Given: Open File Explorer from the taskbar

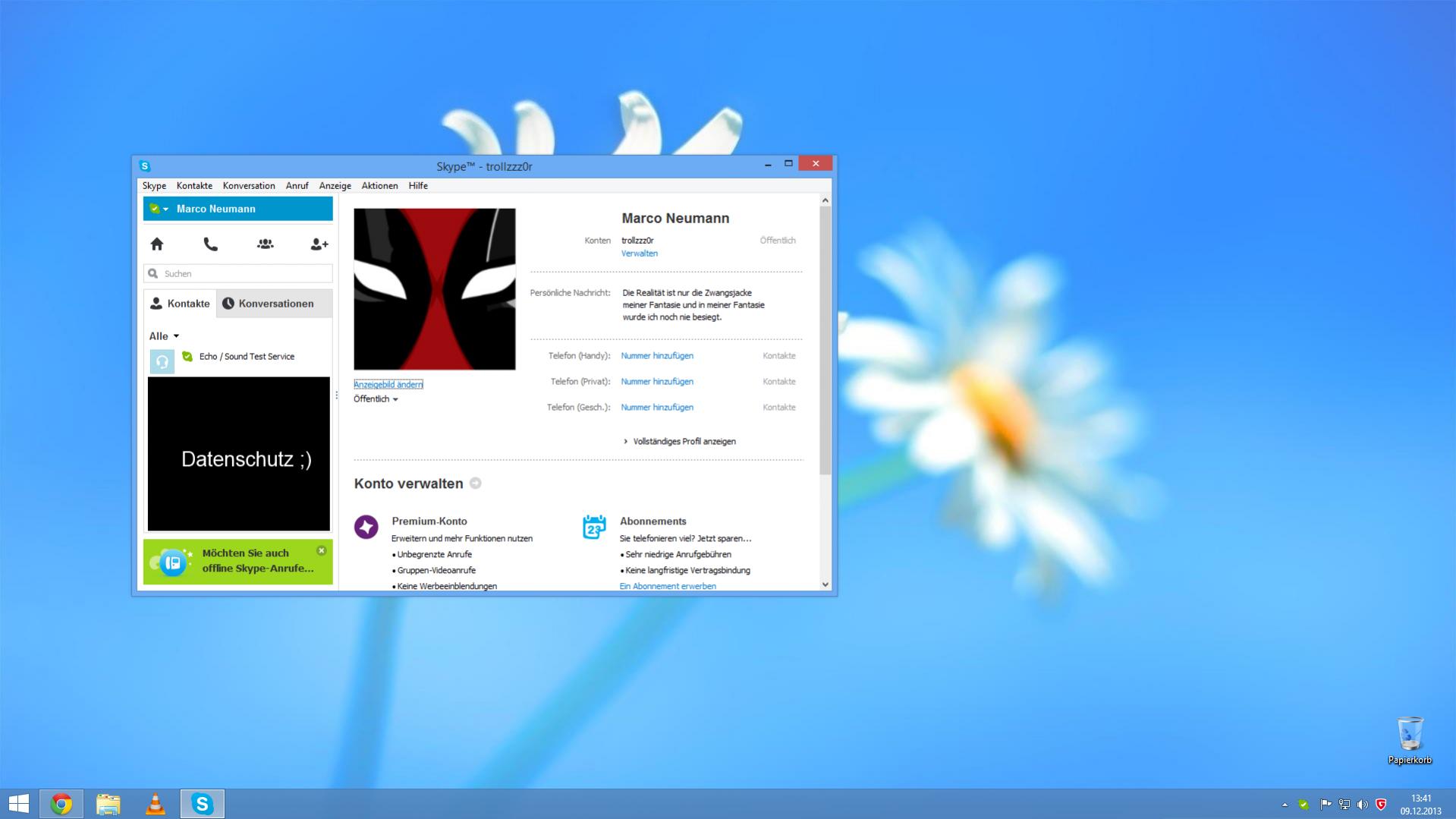Looking at the screenshot, I should pyautogui.click(x=108, y=804).
